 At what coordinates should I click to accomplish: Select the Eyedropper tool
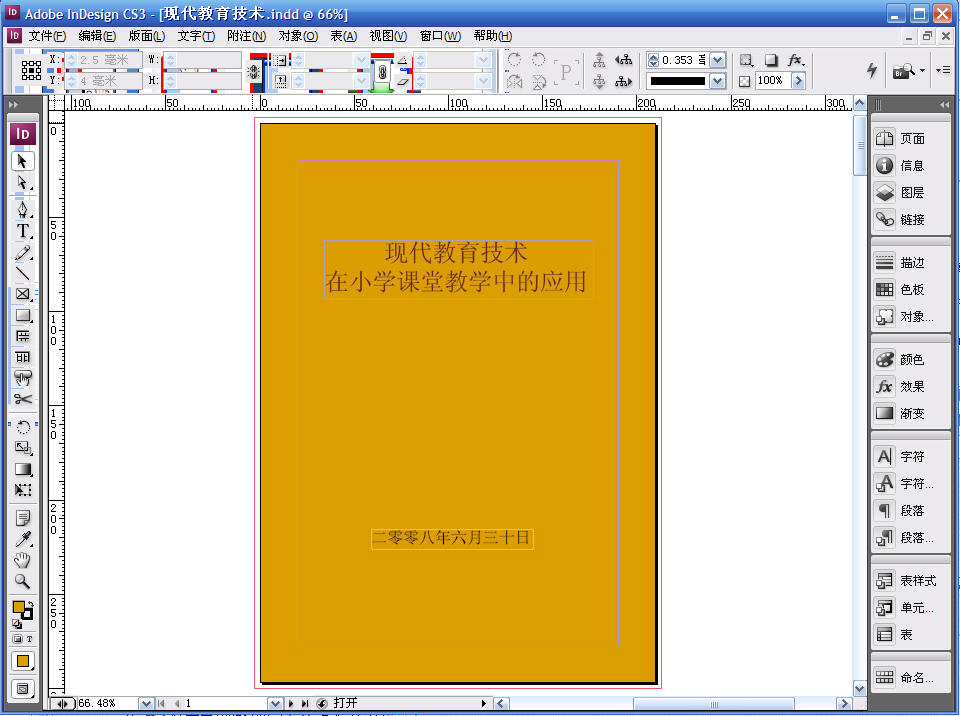click(23, 539)
